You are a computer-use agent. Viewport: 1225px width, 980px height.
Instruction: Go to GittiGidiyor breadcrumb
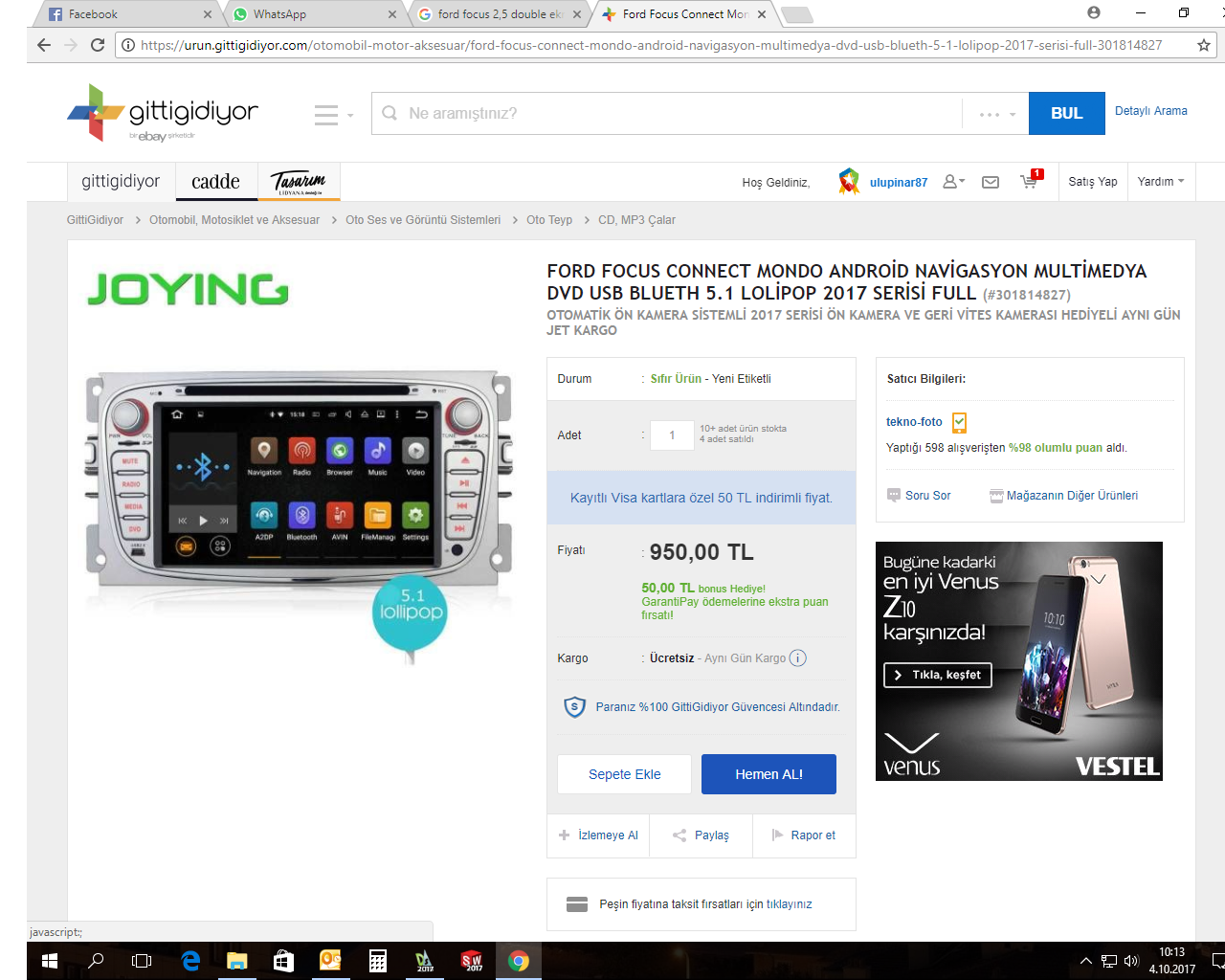(95, 220)
